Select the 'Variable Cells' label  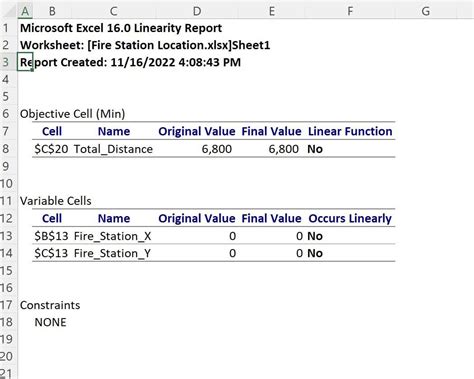[x=56, y=201]
